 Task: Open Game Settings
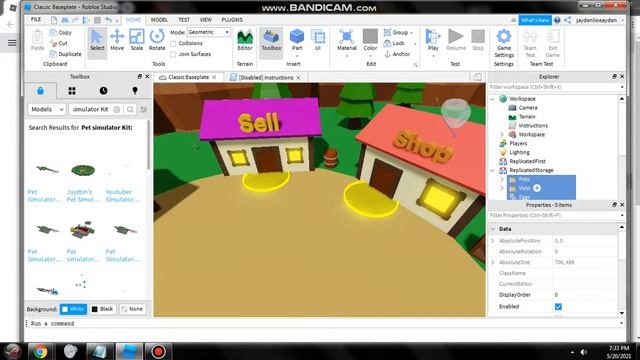point(504,43)
